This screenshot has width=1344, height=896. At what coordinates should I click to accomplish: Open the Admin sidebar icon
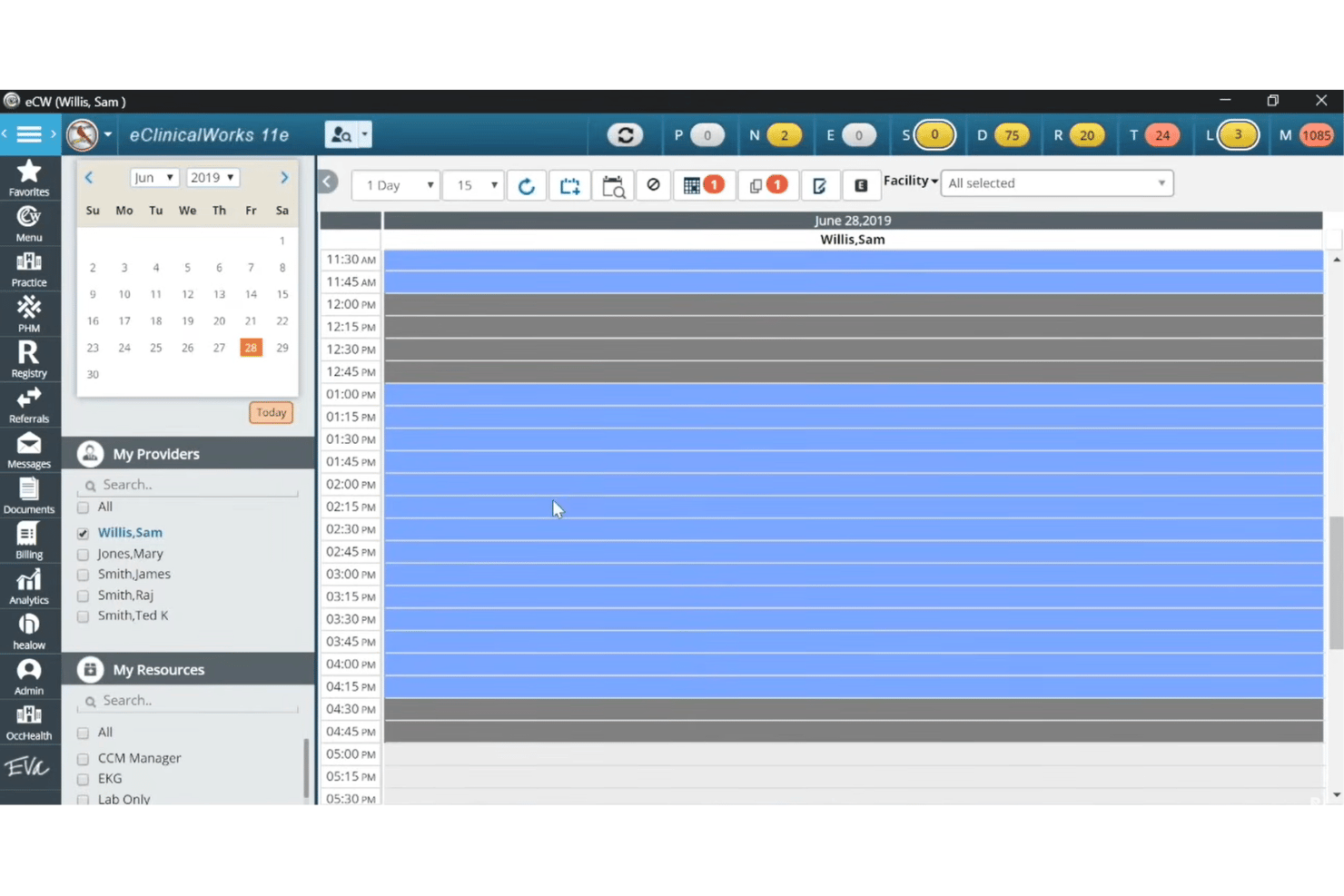point(29,677)
